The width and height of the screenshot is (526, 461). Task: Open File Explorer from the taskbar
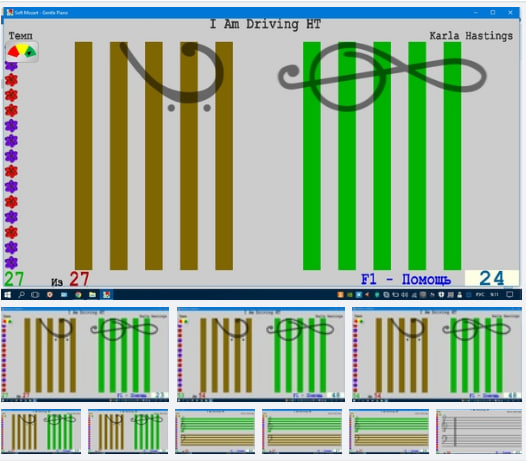click(92, 295)
